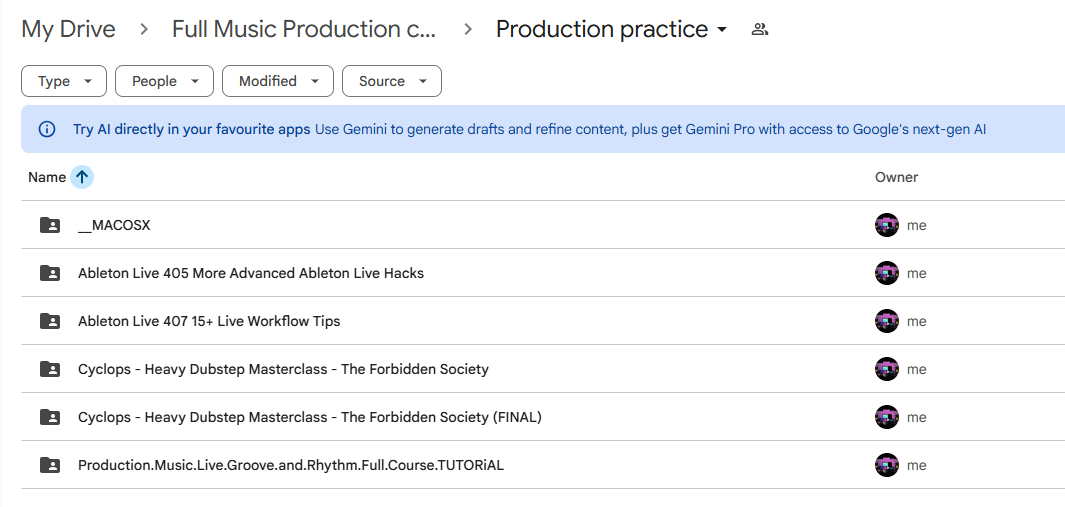The height and width of the screenshot is (507, 1065).
Task: Click the Owner column header
Action: (896, 177)
